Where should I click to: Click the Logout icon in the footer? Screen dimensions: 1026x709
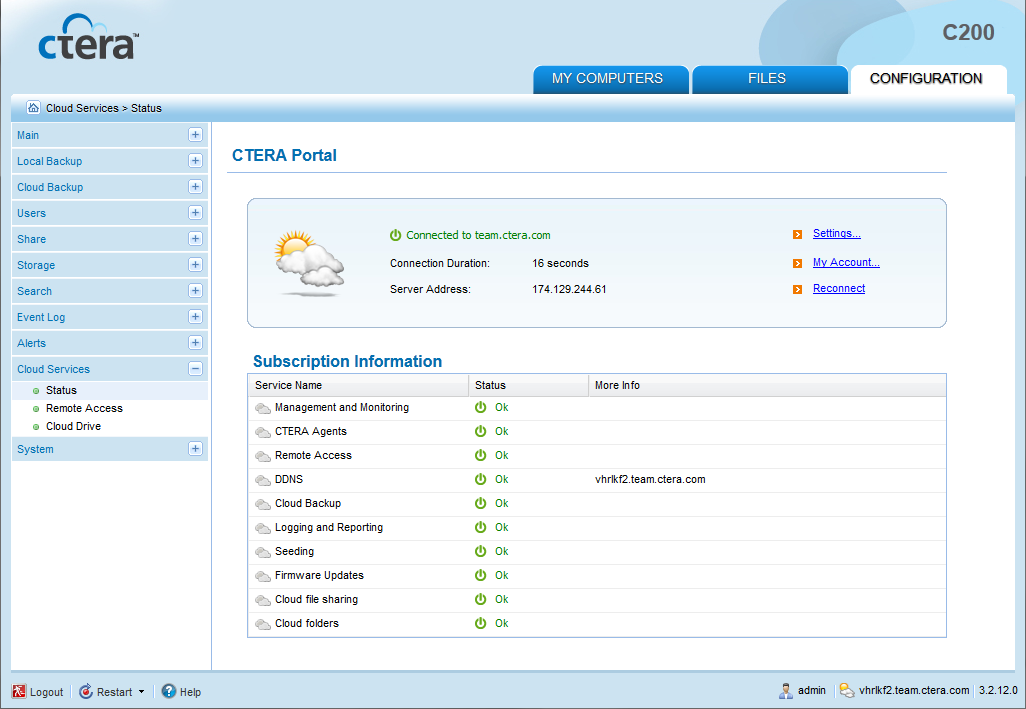pos(19,691)
